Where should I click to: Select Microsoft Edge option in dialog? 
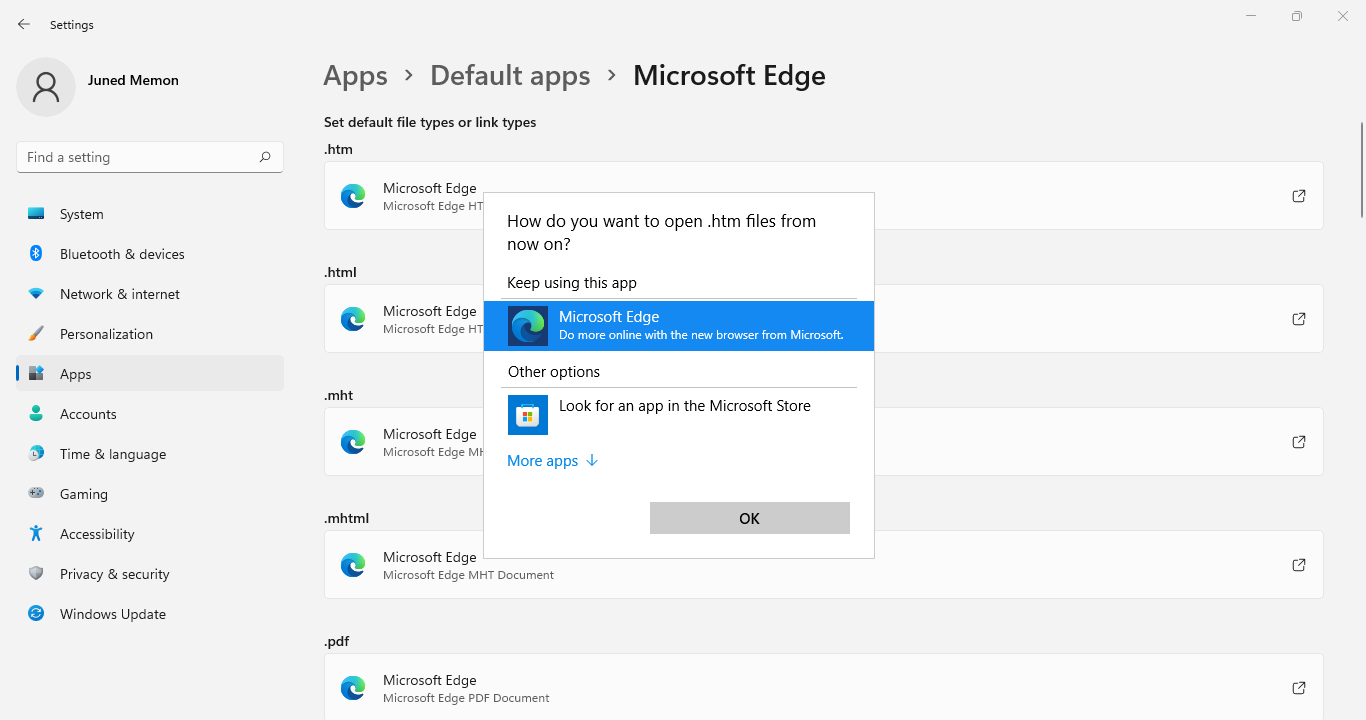point(679,326)
